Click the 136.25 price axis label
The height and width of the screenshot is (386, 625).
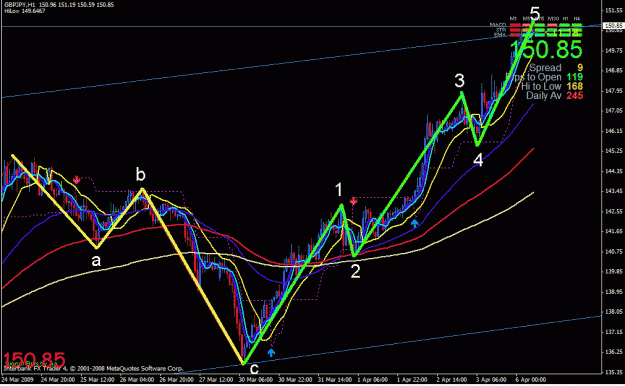pyautogui.click(x=614, y=352)
